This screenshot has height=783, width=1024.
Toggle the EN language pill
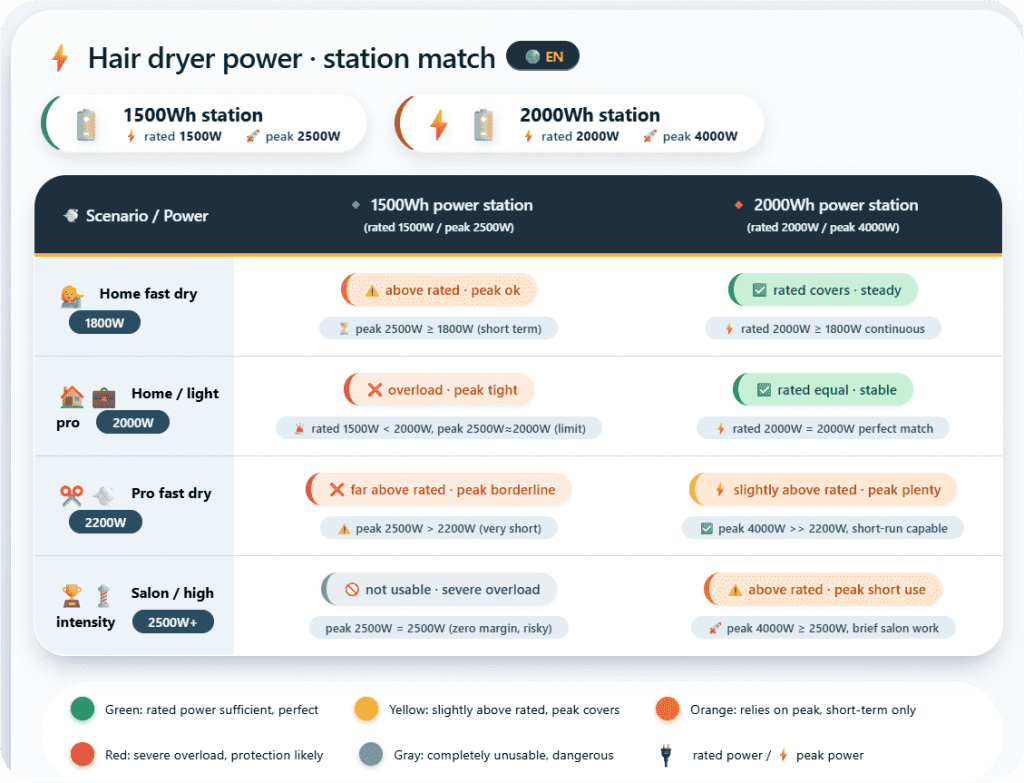543,57
